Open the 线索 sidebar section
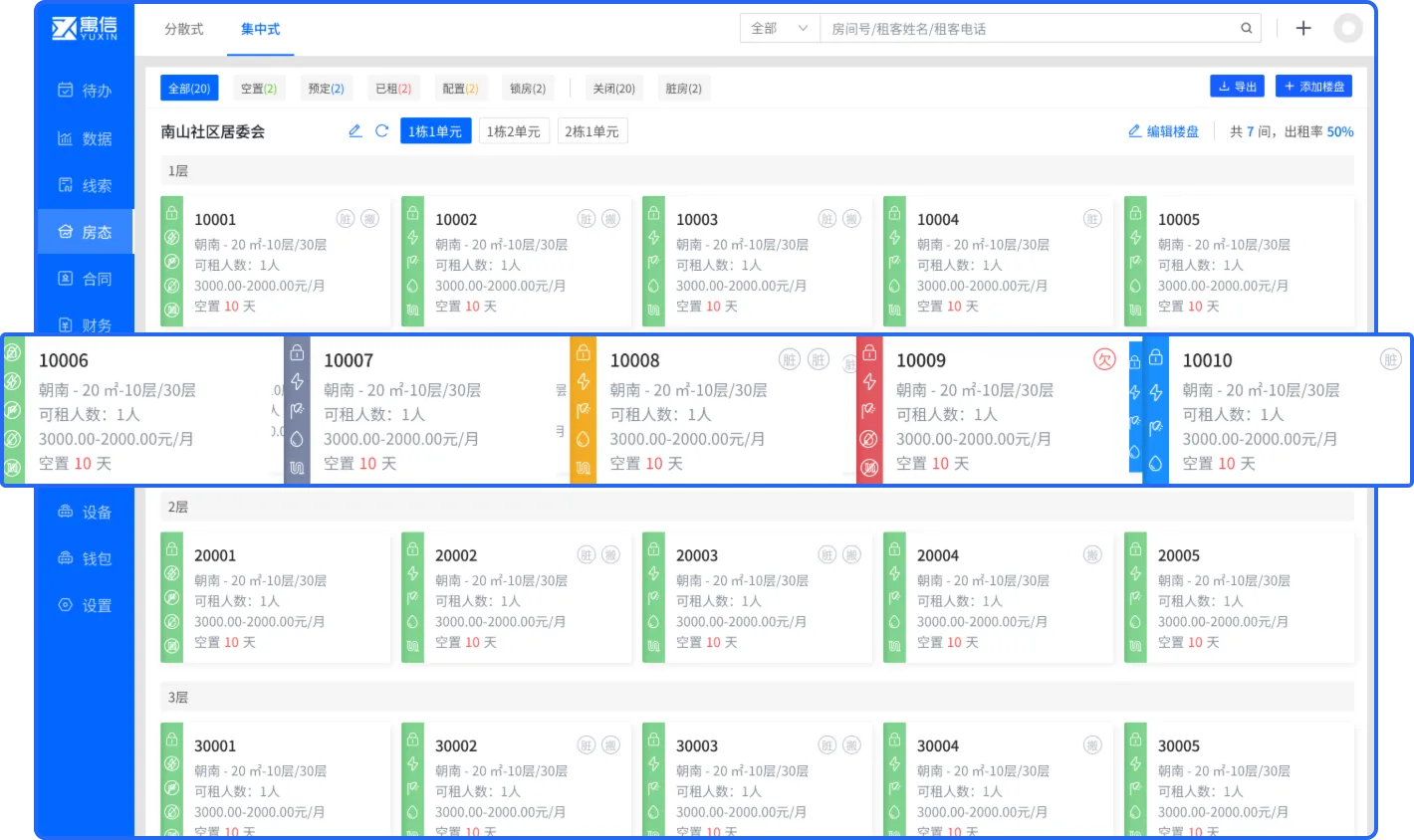This screenshot has height=840, width=1414. click(x=85, y=185)
